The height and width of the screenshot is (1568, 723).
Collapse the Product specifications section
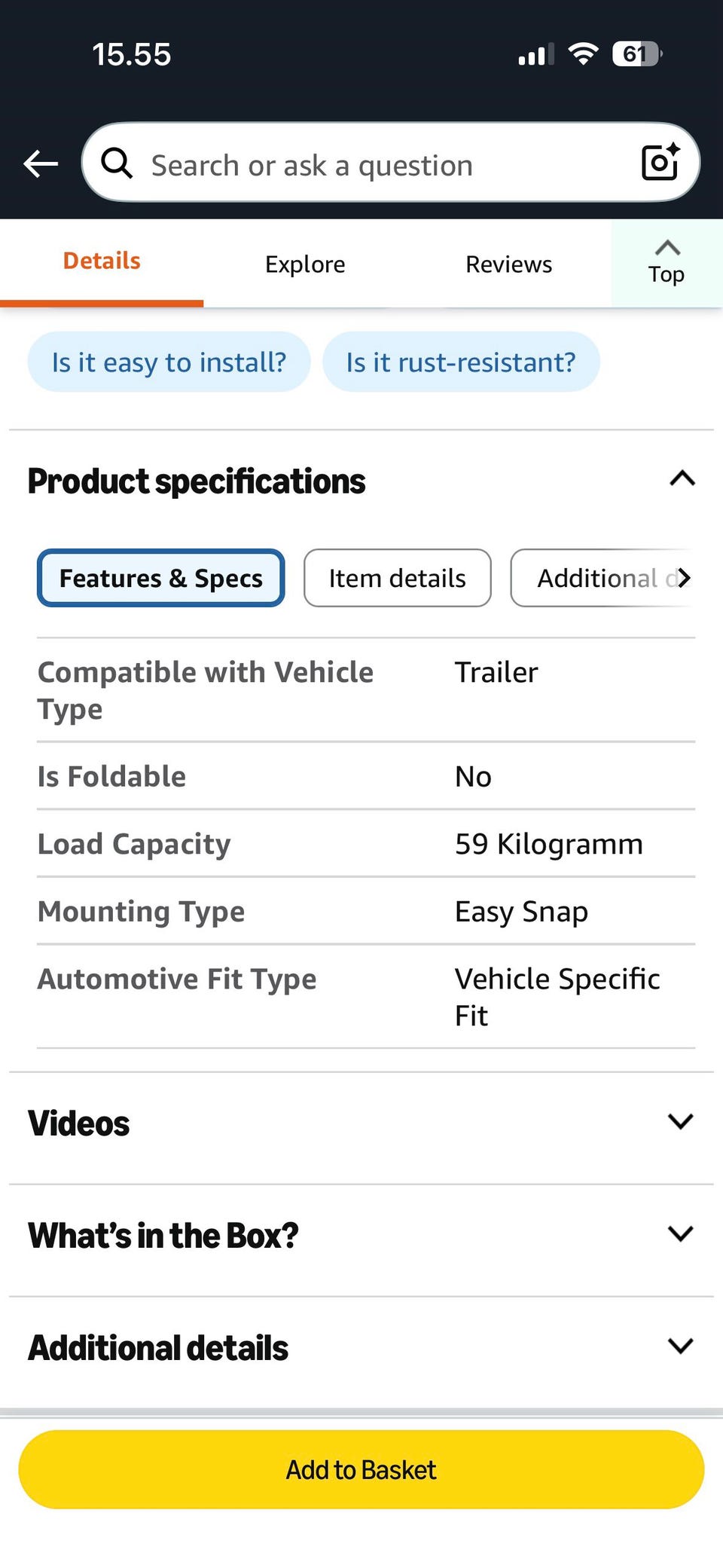682,479
